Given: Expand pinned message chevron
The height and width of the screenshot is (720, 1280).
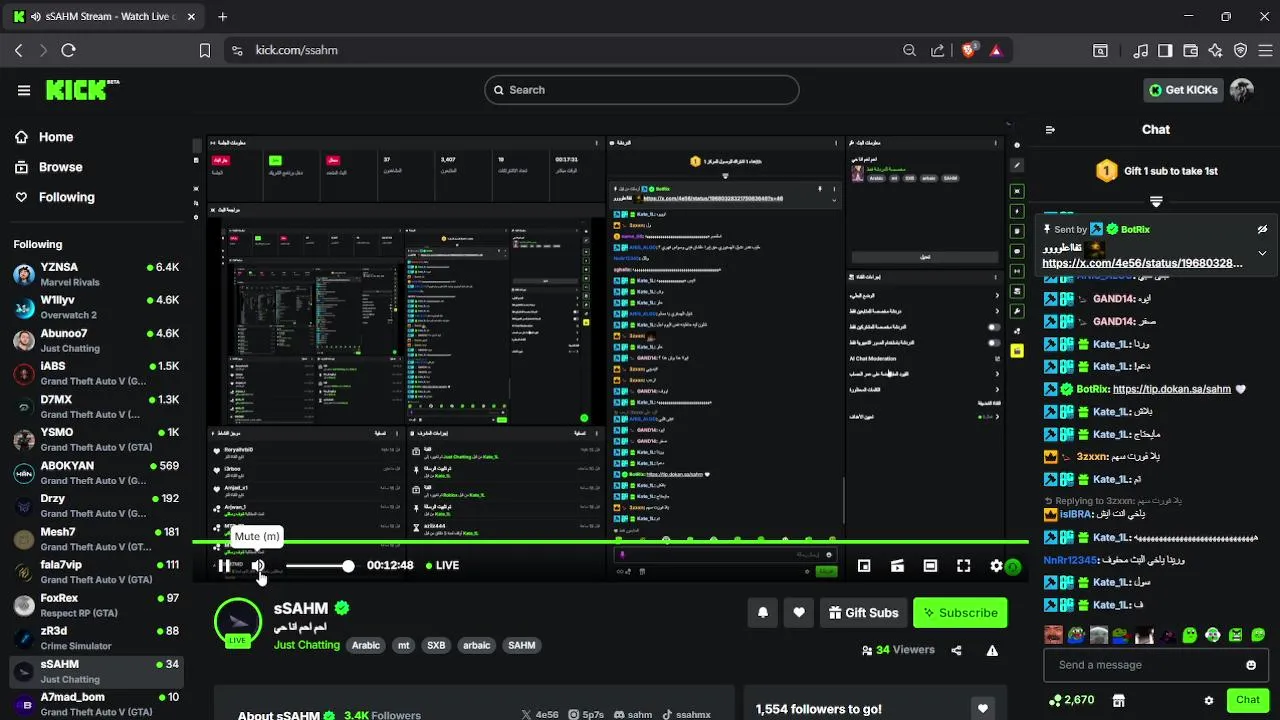Looking at the screenshot, I should [x=1262, y=253].
